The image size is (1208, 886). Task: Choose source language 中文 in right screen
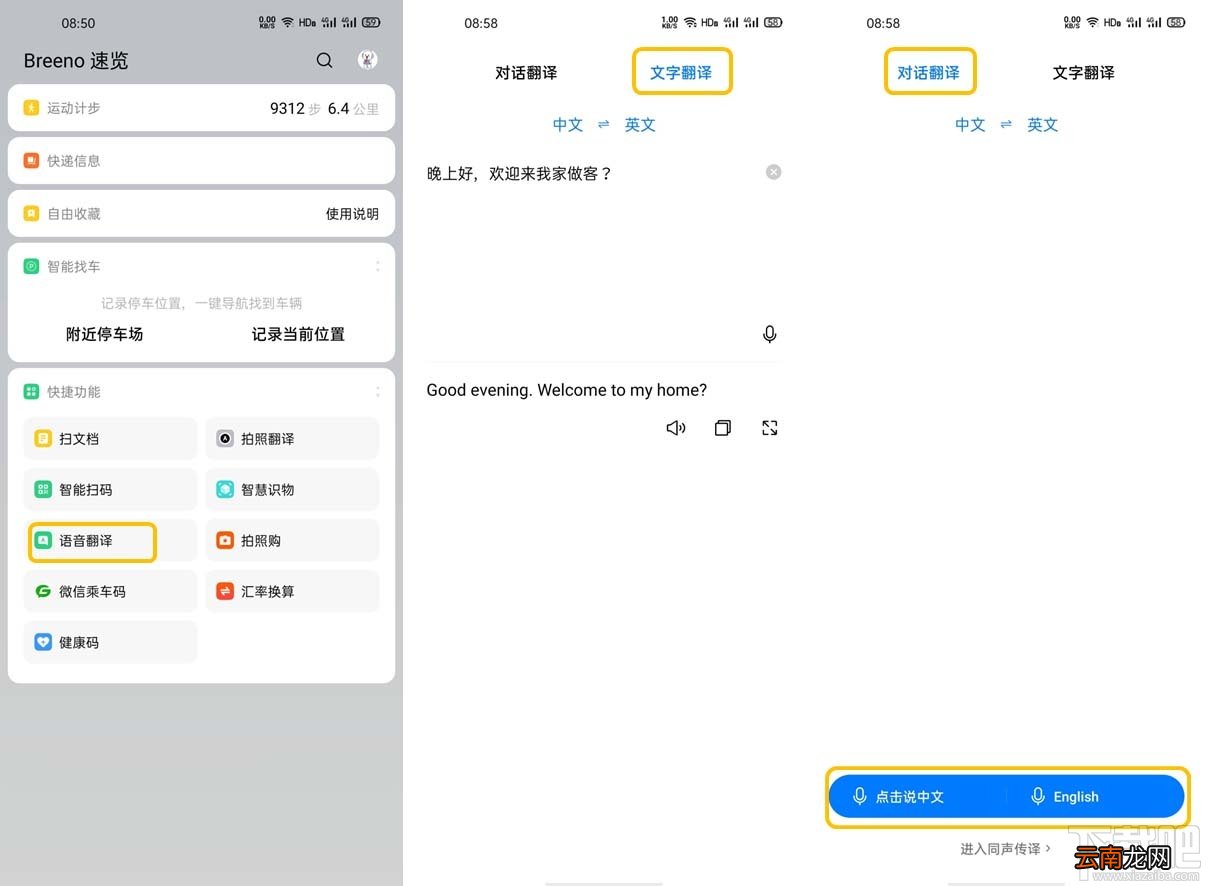click(x=970, y=125)
